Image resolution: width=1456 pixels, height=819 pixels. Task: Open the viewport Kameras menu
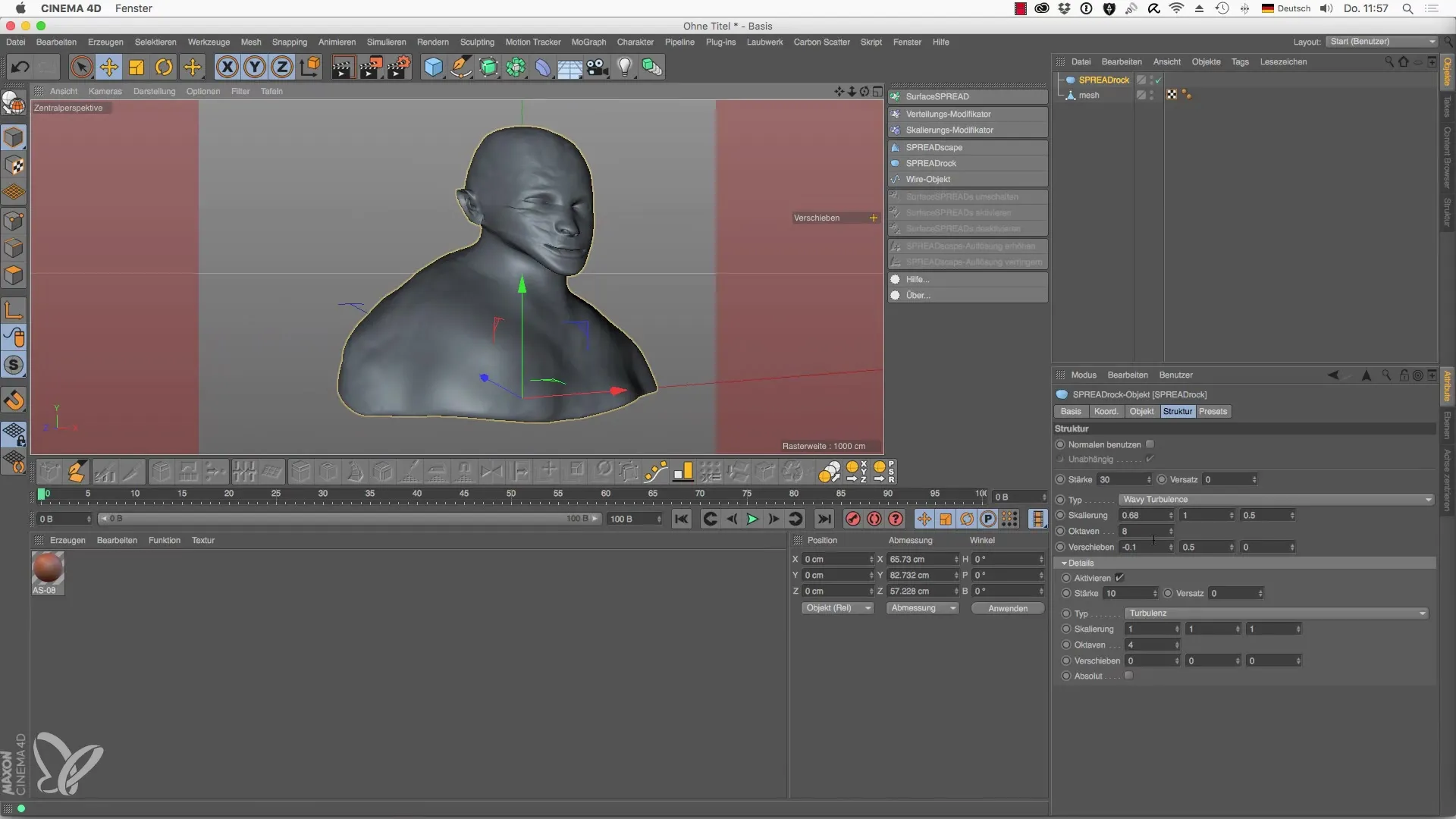tap(105, 91)
